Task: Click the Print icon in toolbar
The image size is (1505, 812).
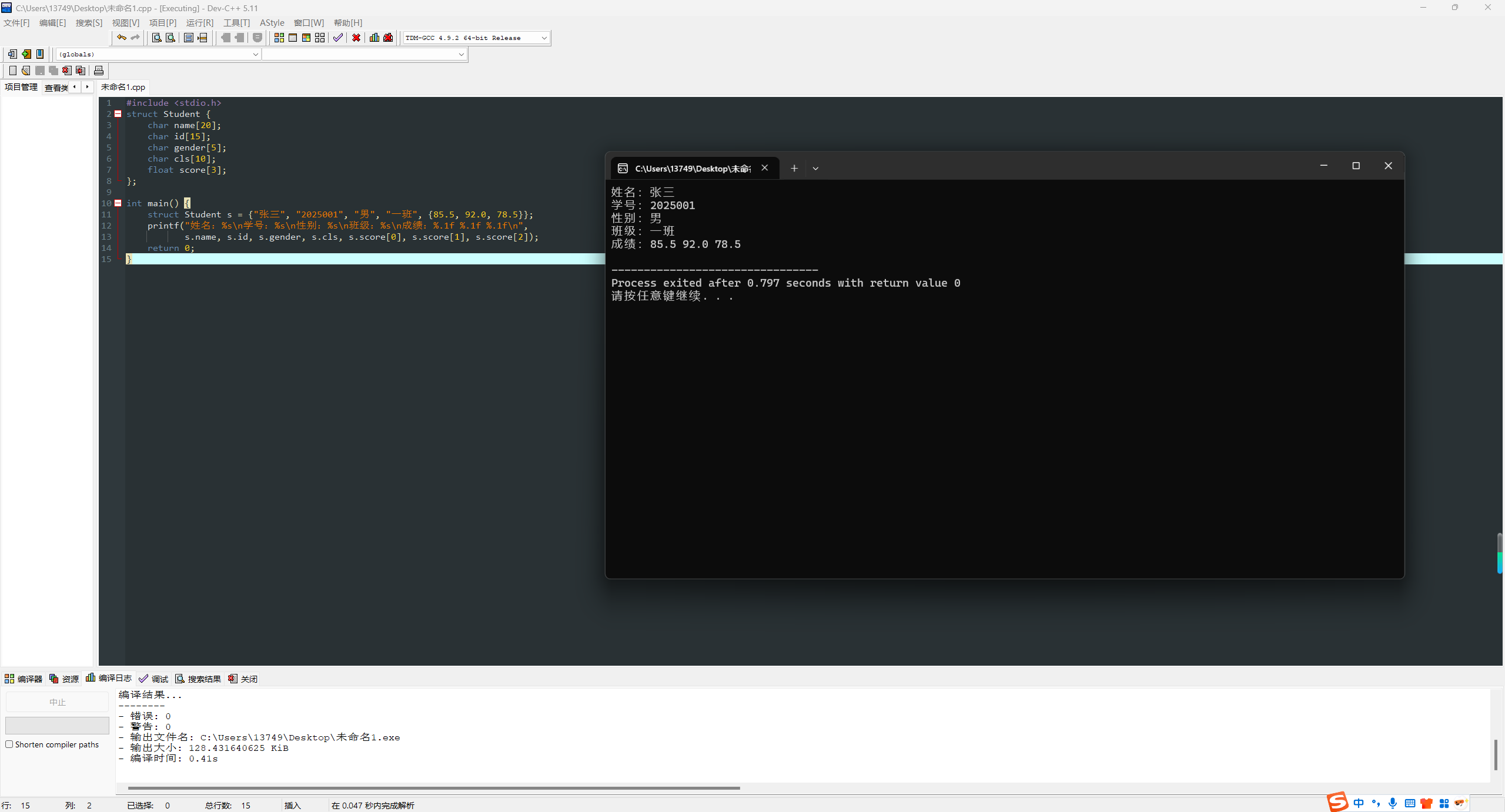Action: tap(99, 71)
